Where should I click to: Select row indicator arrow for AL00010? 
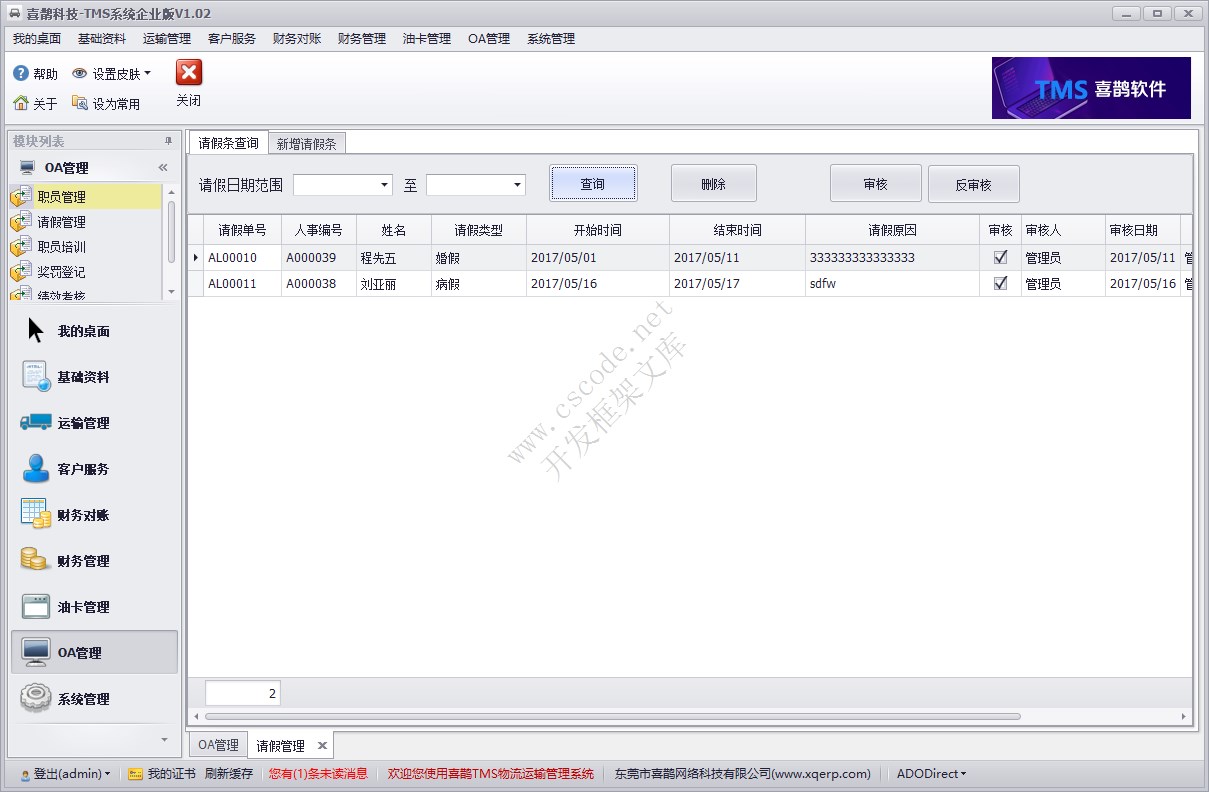[x=195, y=257]
